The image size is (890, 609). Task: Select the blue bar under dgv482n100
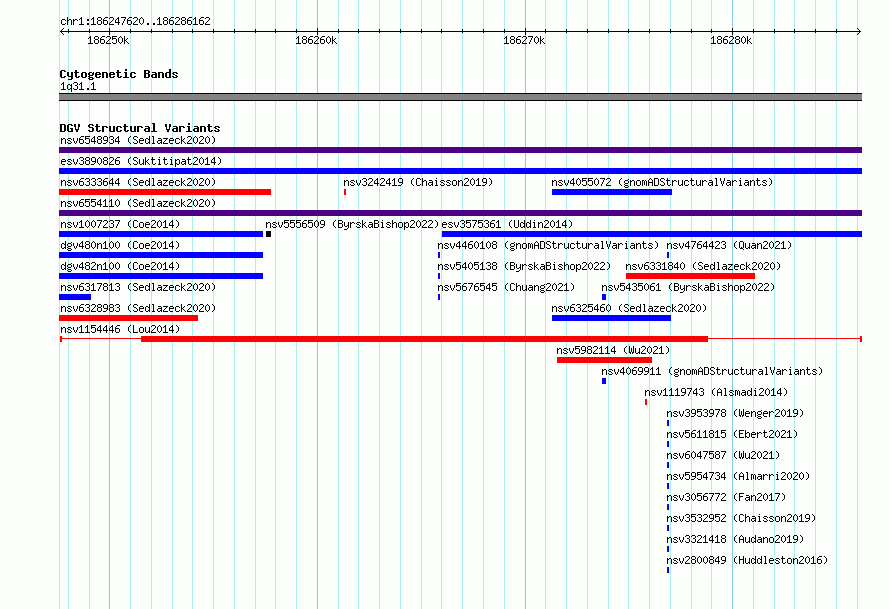[161, 276]
